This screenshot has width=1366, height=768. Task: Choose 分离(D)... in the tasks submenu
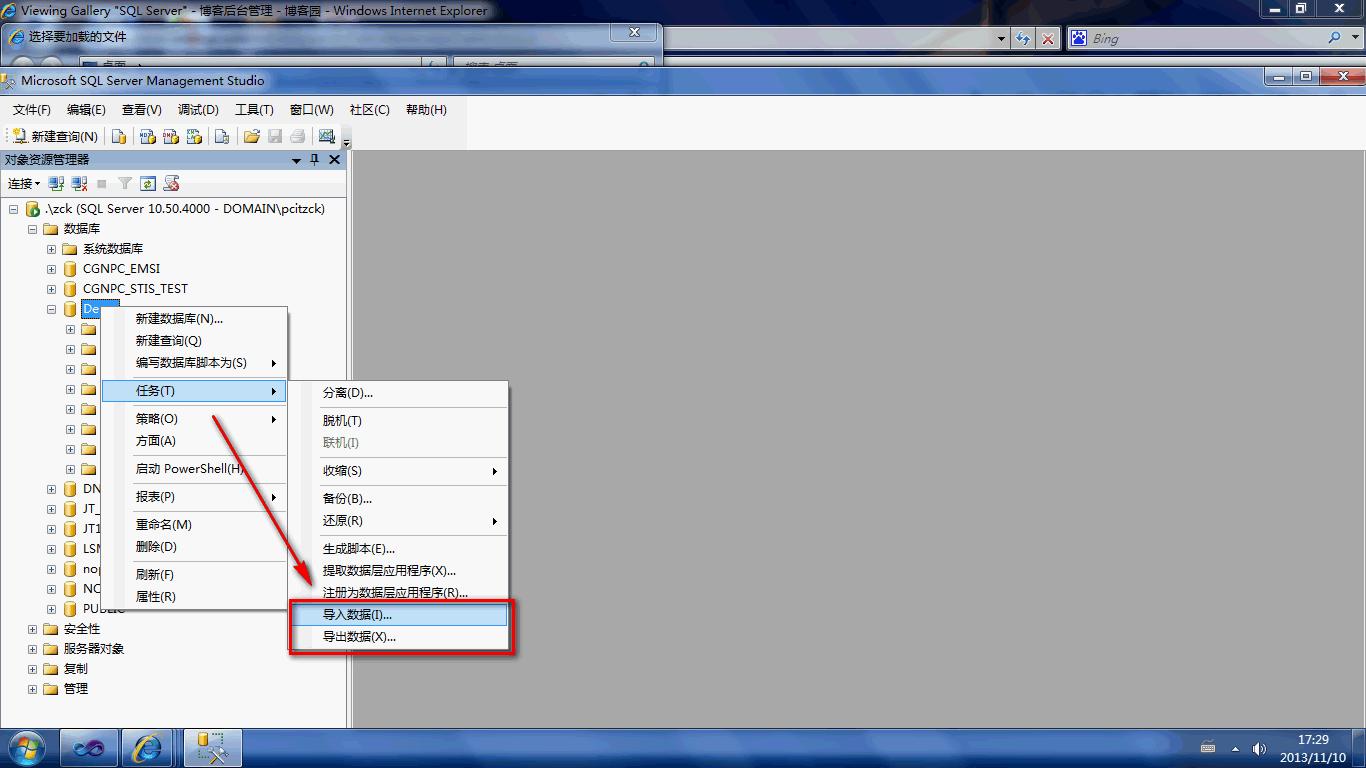point(398,393)
